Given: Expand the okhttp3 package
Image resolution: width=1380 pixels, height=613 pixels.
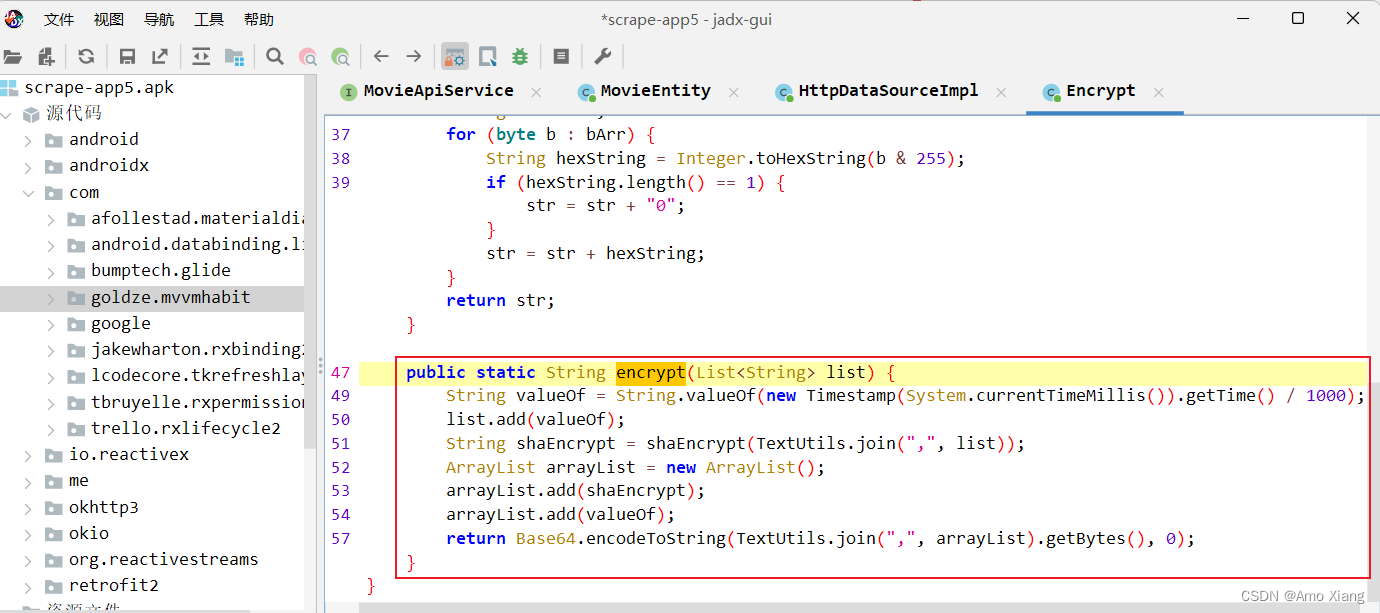Looking at the screenshot, I should pyautogui.click(x=28, y=508).
